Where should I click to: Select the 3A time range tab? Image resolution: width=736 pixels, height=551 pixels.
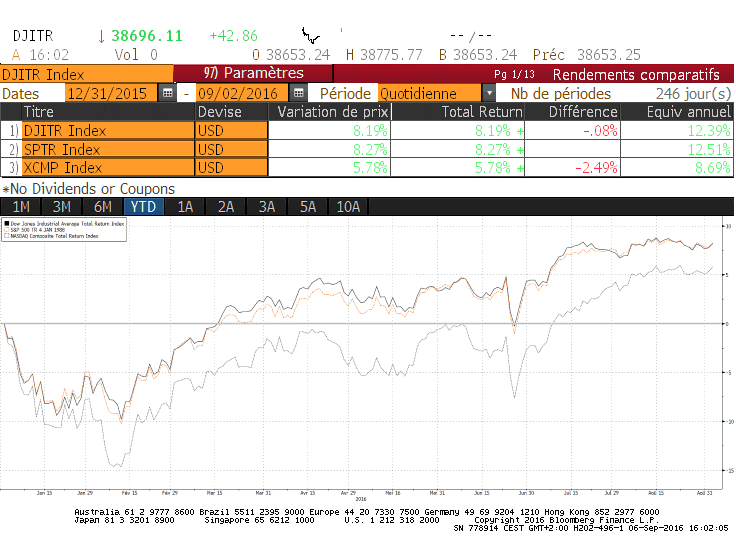[x=267, y=207]
